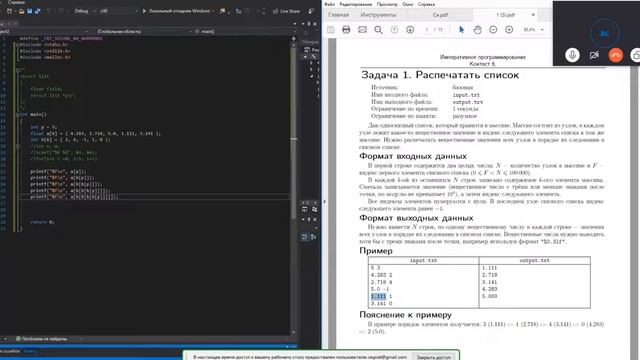Toggle the camera in the call overlay

coord(594,55)
